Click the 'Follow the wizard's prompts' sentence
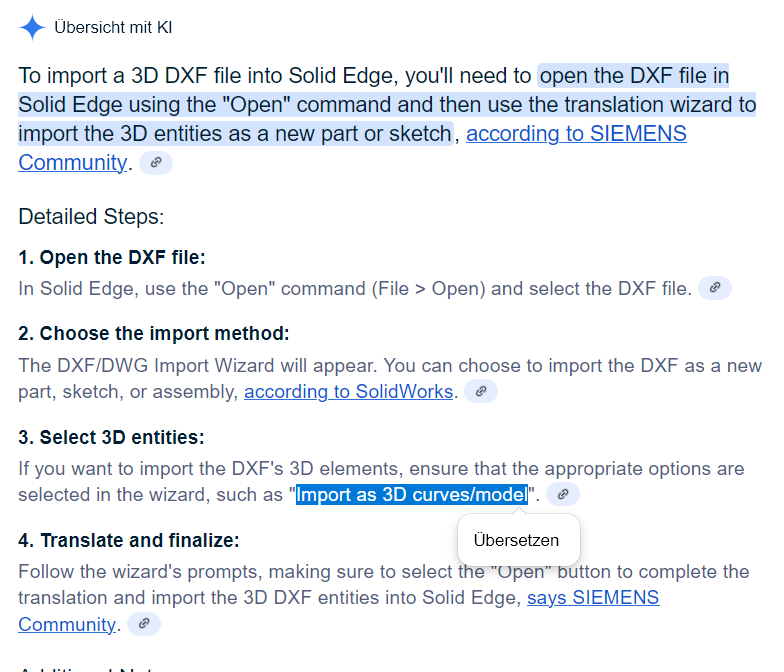 point(140,572)
